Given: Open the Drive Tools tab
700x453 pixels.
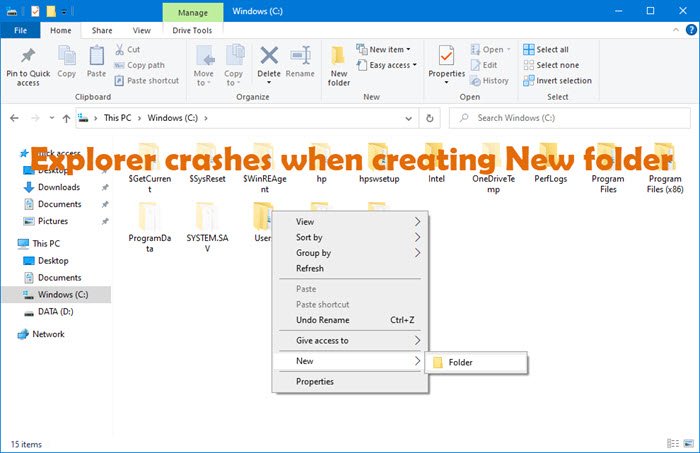Looking at the screenshot, I should pyautogui.click(x=192, y=30).
